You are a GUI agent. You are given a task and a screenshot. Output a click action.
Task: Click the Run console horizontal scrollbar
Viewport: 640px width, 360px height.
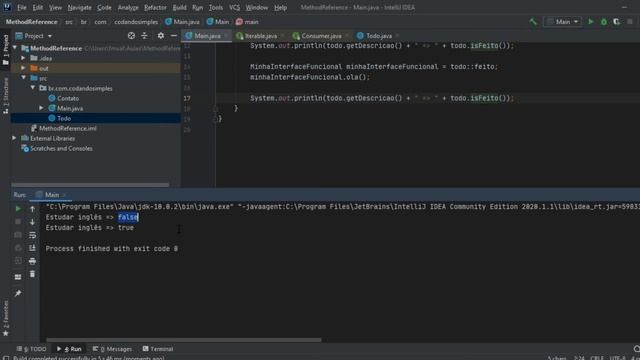point(184,340)
